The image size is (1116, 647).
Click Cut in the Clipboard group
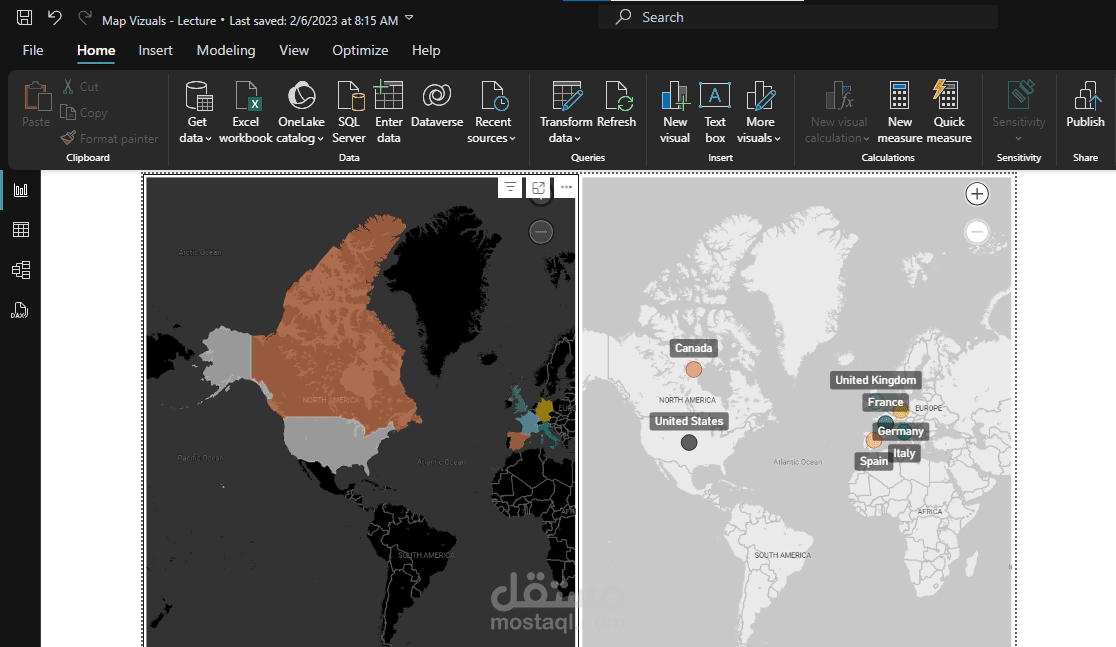[80, 87]
